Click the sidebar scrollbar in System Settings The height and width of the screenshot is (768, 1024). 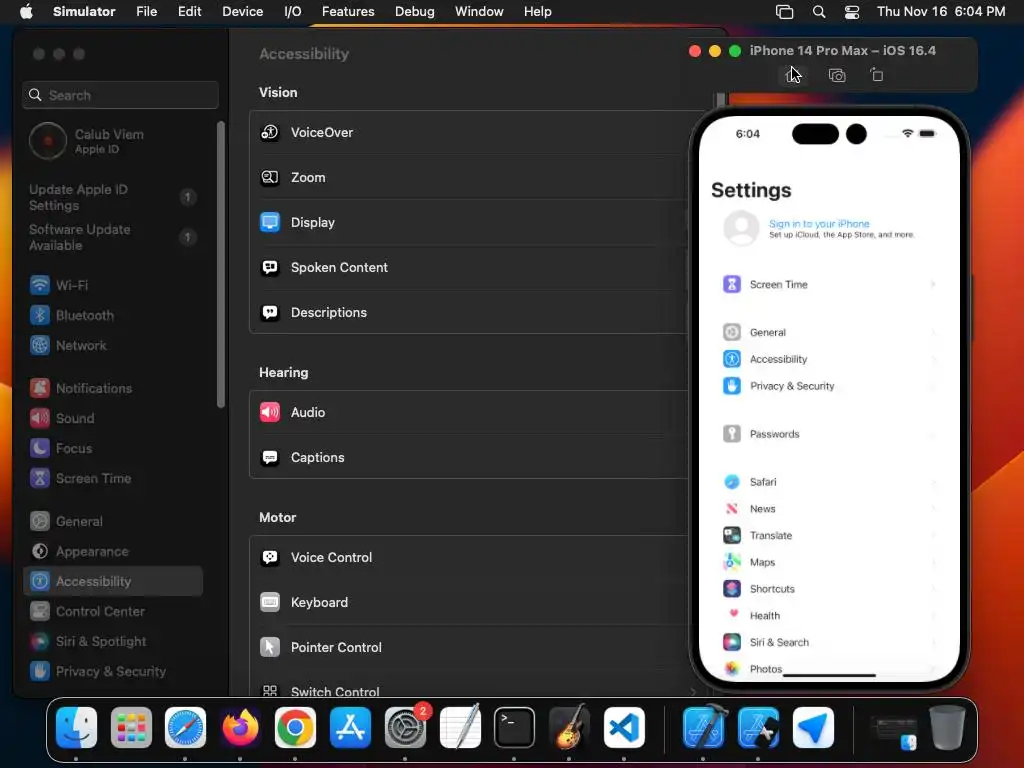pyautogui.click(x=221, y=264)
